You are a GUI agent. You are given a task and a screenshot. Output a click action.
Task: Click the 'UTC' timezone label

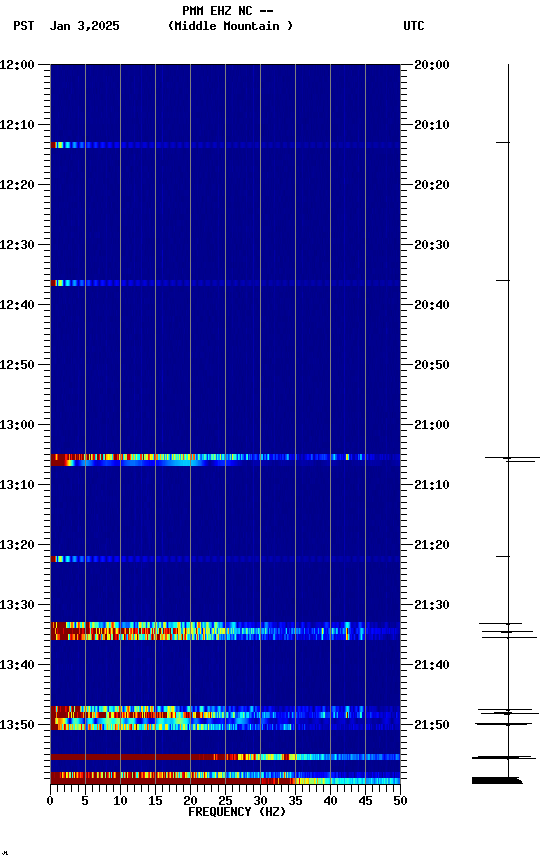click(x=414, y=26)
